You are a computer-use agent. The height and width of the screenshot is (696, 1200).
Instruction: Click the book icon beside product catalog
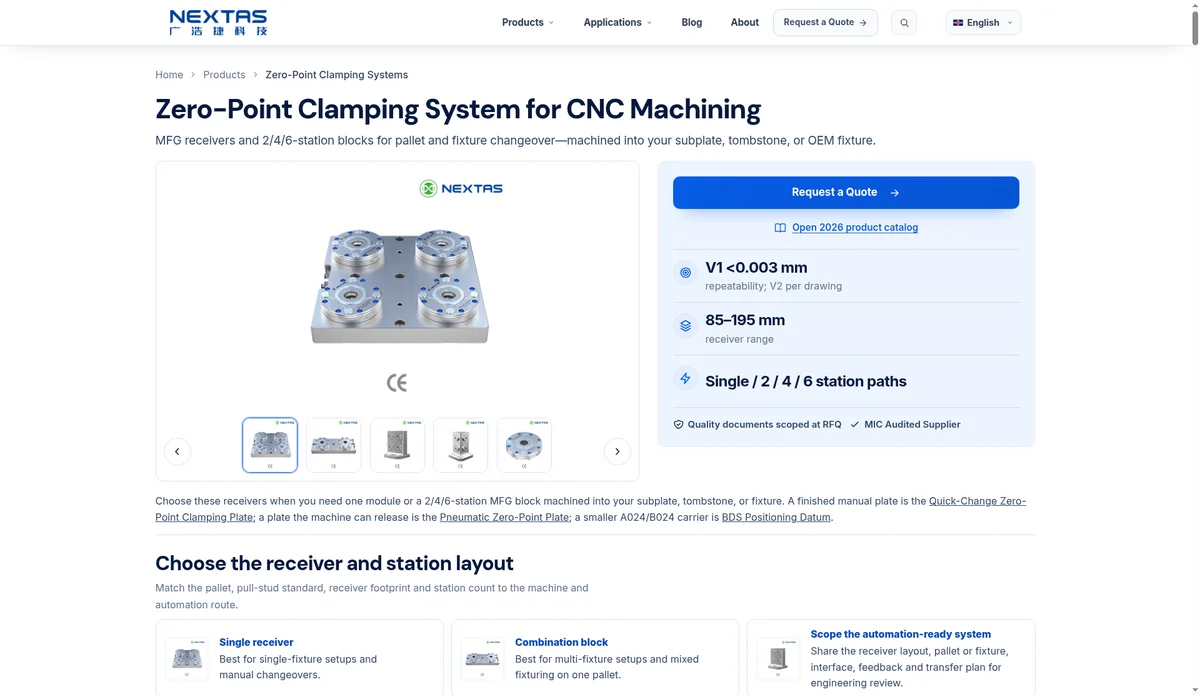click(x=780, y=228)
